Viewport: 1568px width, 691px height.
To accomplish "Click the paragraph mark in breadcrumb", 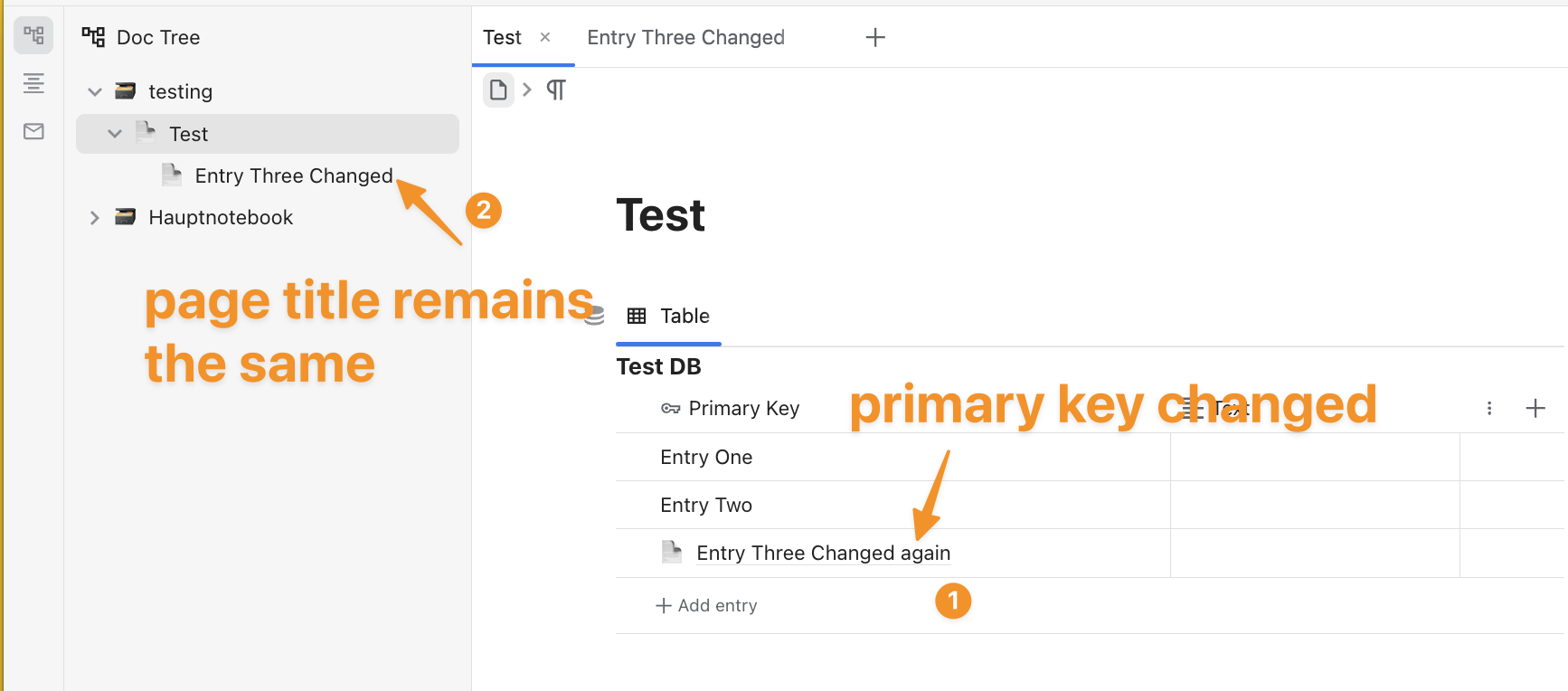I will (556, 90).
